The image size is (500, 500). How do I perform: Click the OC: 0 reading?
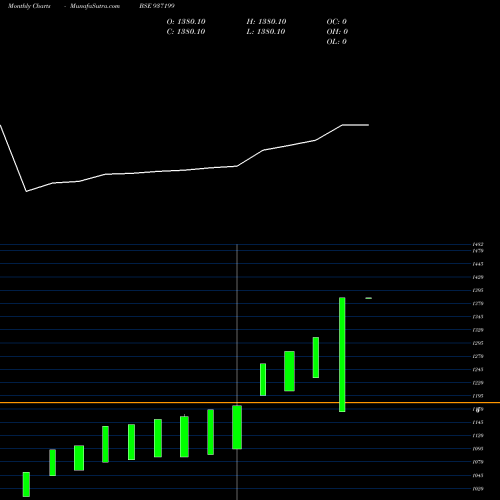(337, 22)
